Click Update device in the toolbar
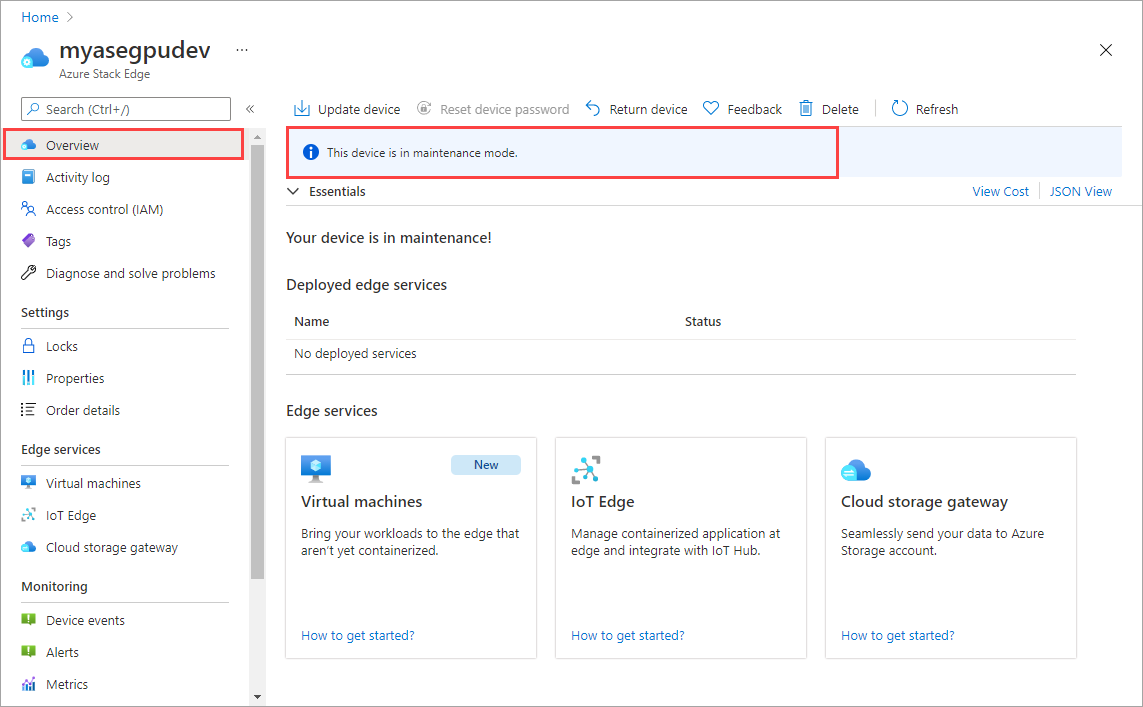1143x707 pixels. coord(346,108)
